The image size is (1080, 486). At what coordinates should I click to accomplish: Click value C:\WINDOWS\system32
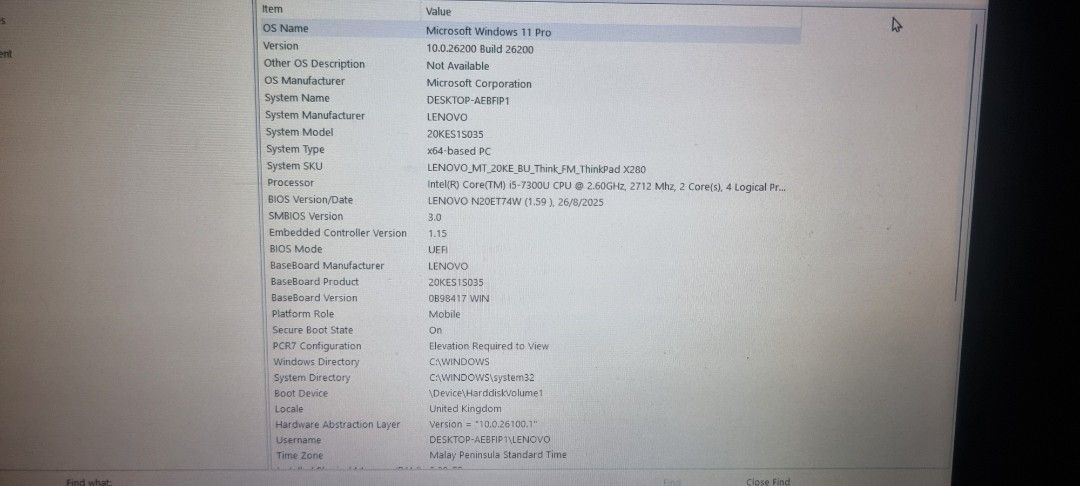pos(481,378)
